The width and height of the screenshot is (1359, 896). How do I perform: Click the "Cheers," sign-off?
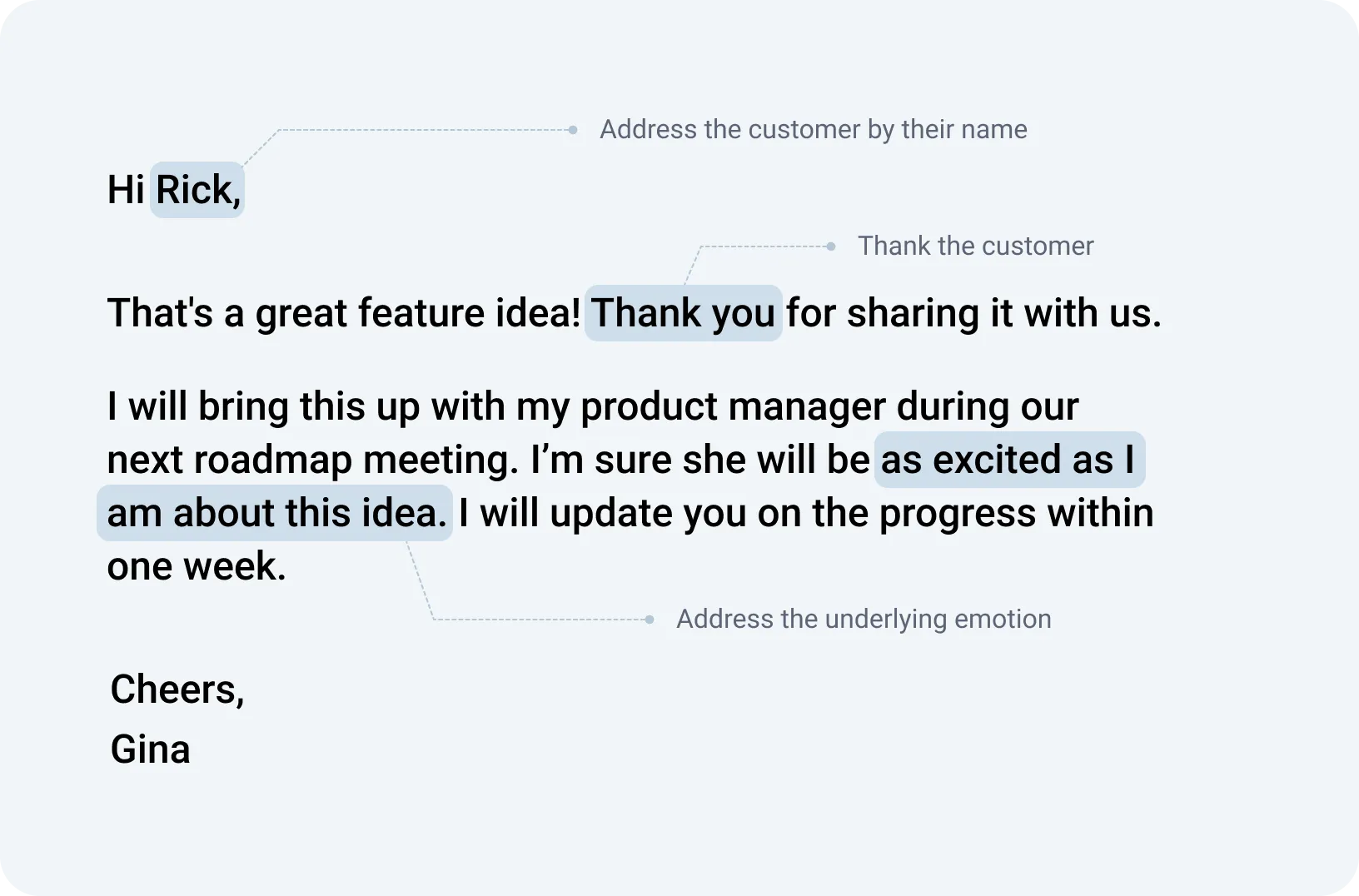[177, 689]
